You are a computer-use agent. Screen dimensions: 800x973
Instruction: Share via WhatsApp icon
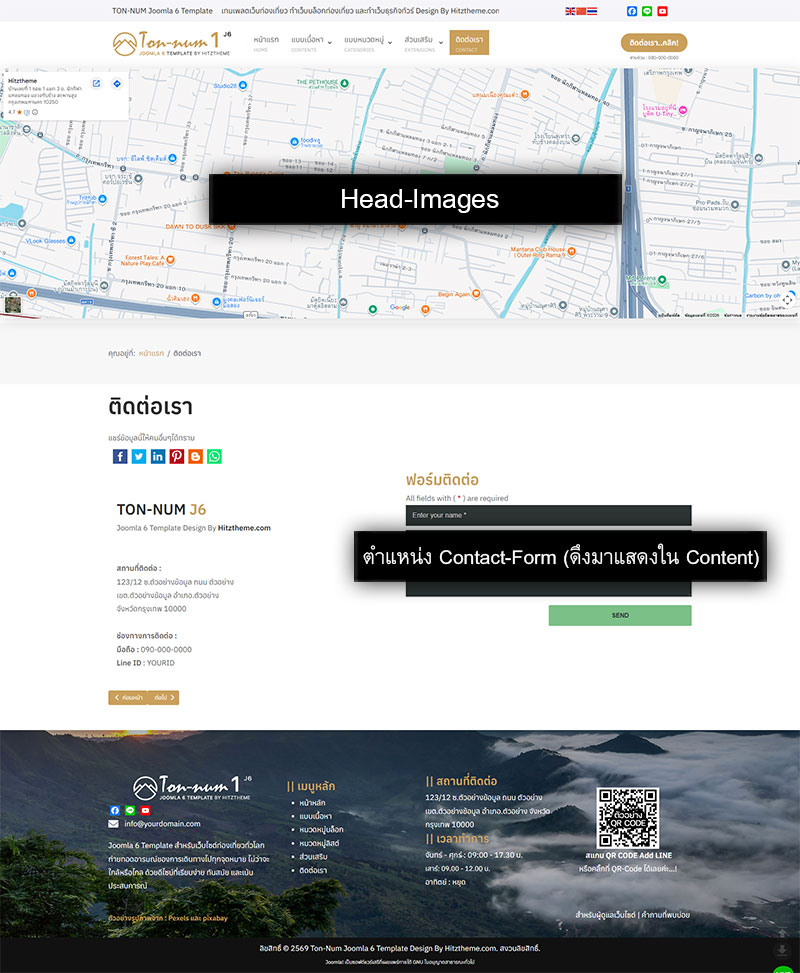(x=214, y=456)
